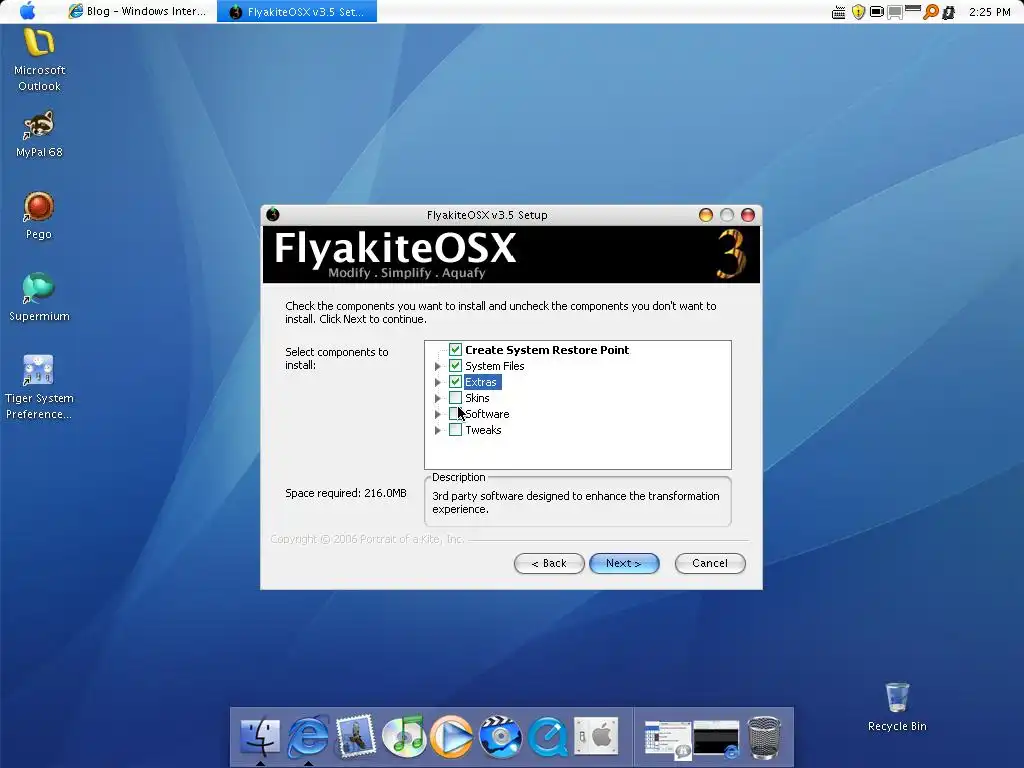The height and width of the screenshot is (768, 1024).
Task: Click Next > to continue setup
Action: click(x=624, y=563)
